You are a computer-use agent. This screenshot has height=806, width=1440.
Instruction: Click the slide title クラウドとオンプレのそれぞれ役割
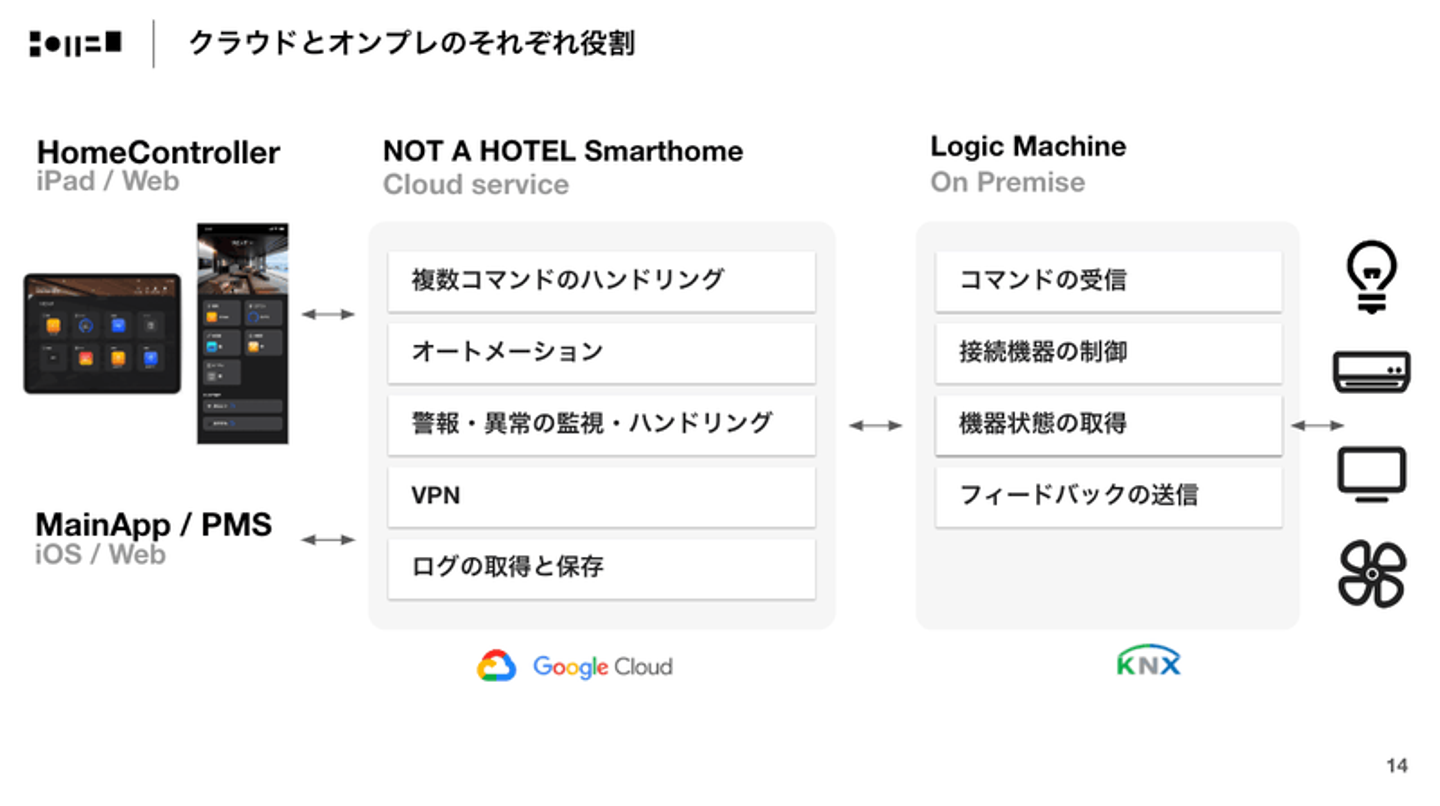click(411, 44)
